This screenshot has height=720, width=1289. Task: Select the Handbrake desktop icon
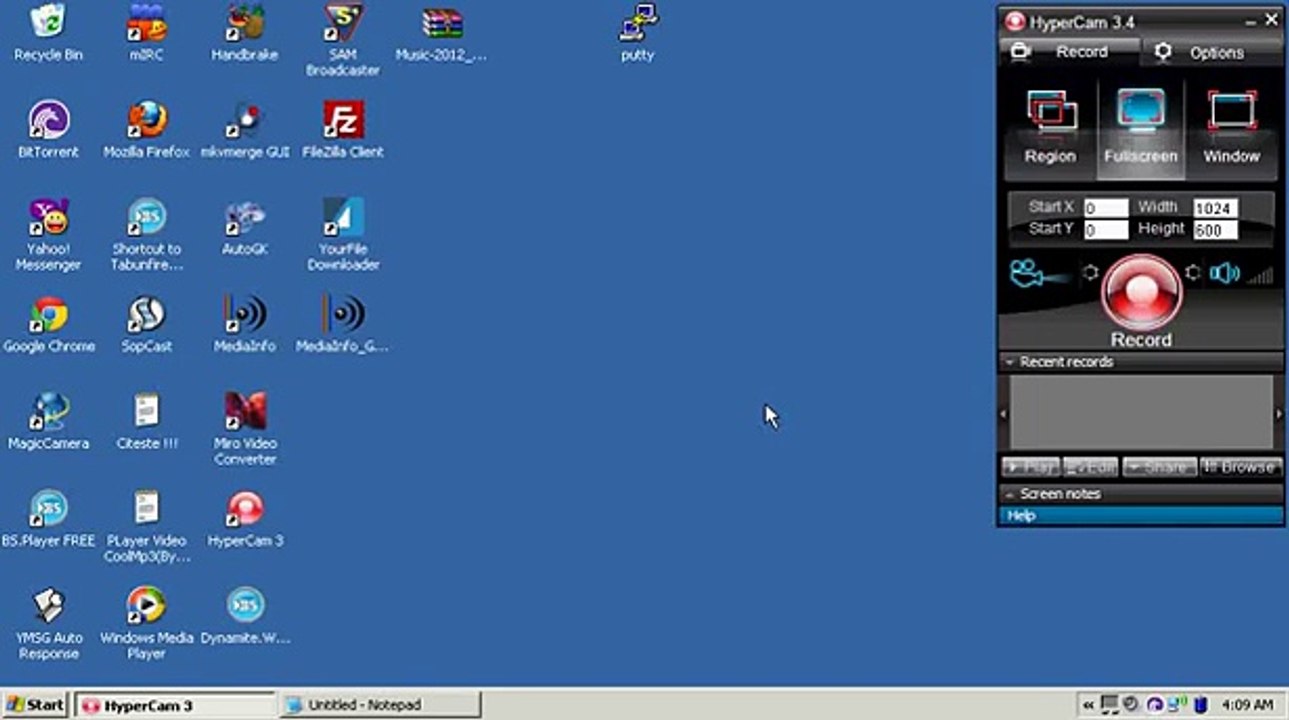(x=244, y=32)
